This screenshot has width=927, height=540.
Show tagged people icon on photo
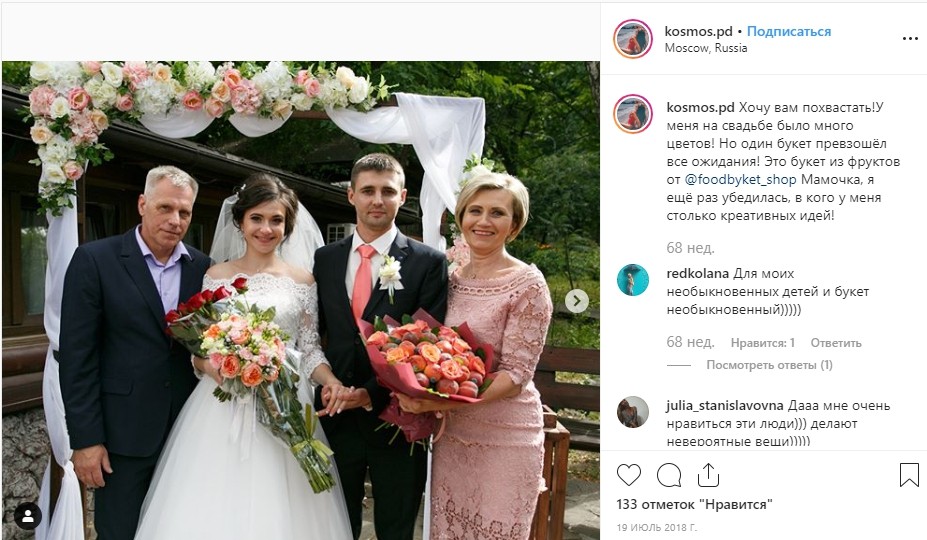(x=28, y=516)
